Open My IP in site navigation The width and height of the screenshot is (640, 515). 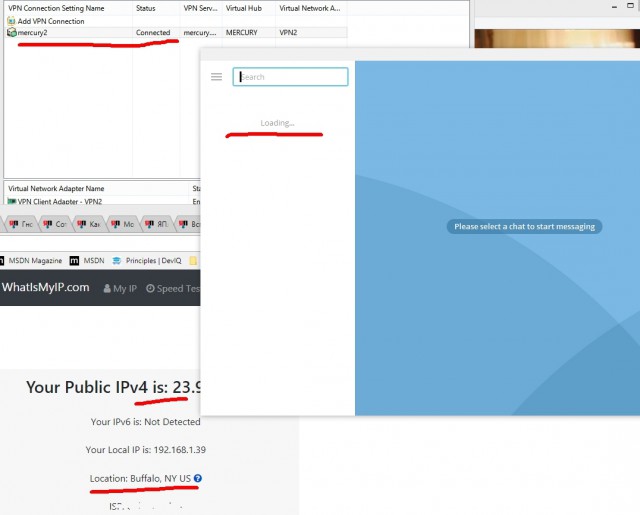(120, 288)
